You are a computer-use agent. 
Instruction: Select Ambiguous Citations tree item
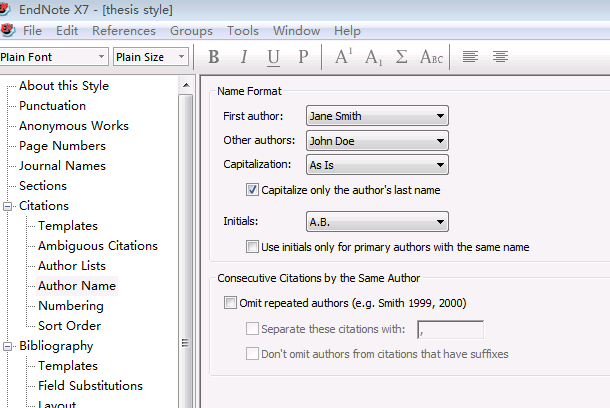tap(98, 246)
